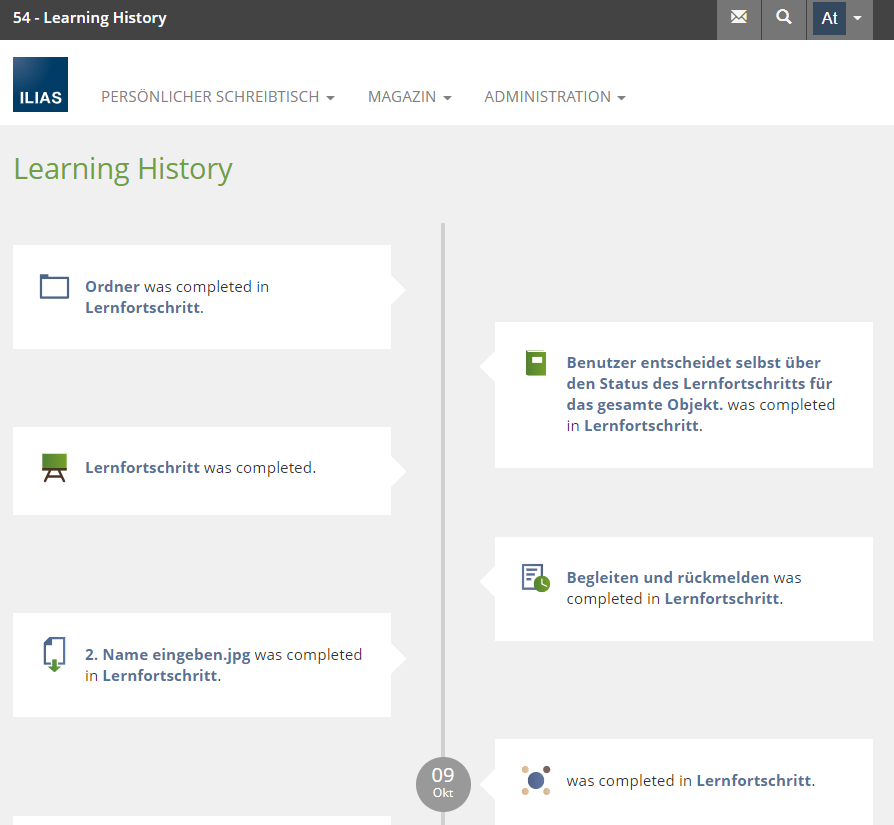Expand Persönlicher Schreibtisch menu
The height and width of the screenshot is (825, 894).
217,97
